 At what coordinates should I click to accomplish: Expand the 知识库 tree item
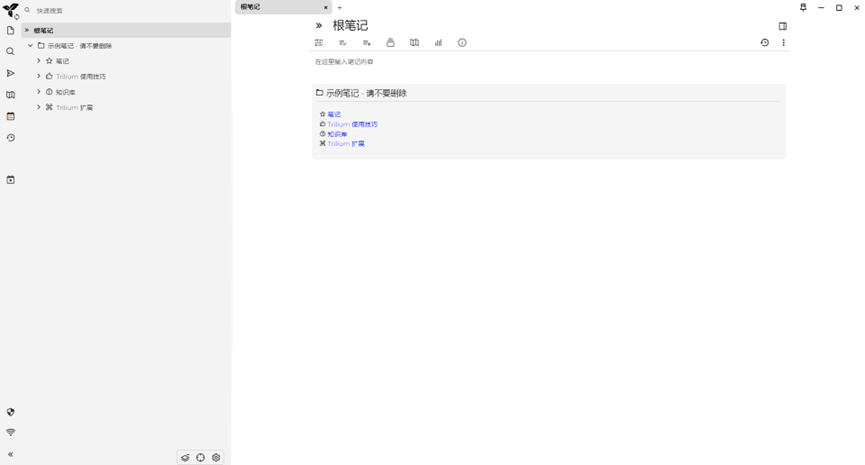(38, 92)
